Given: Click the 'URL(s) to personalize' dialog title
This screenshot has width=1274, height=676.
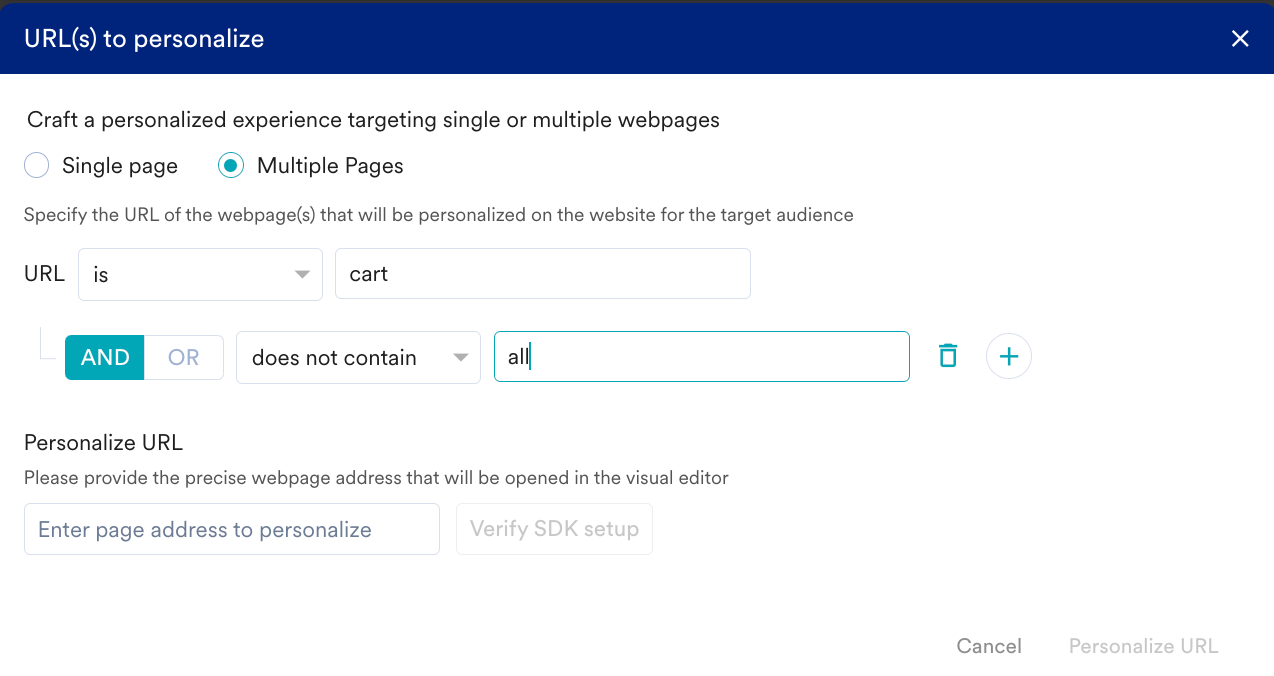Looking at the screenshot, I should [x=144, y=39].
